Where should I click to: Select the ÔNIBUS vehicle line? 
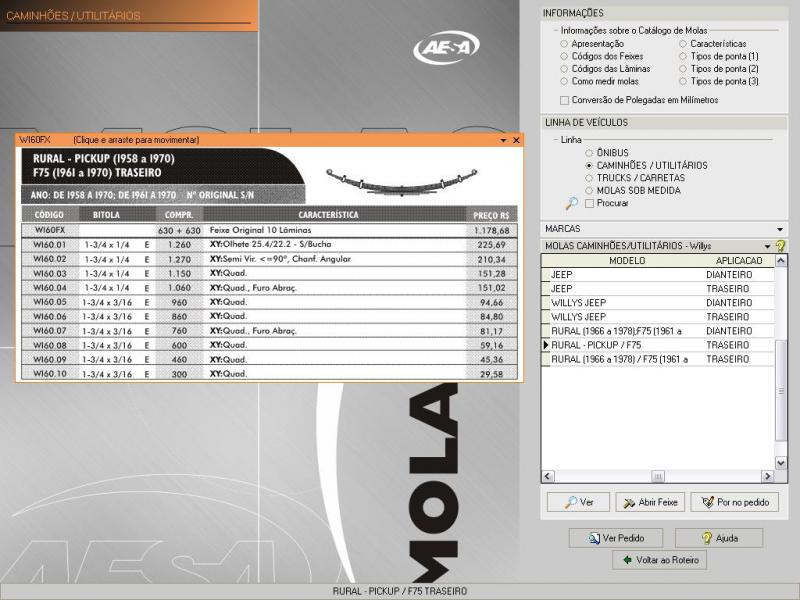click(589, 153)
